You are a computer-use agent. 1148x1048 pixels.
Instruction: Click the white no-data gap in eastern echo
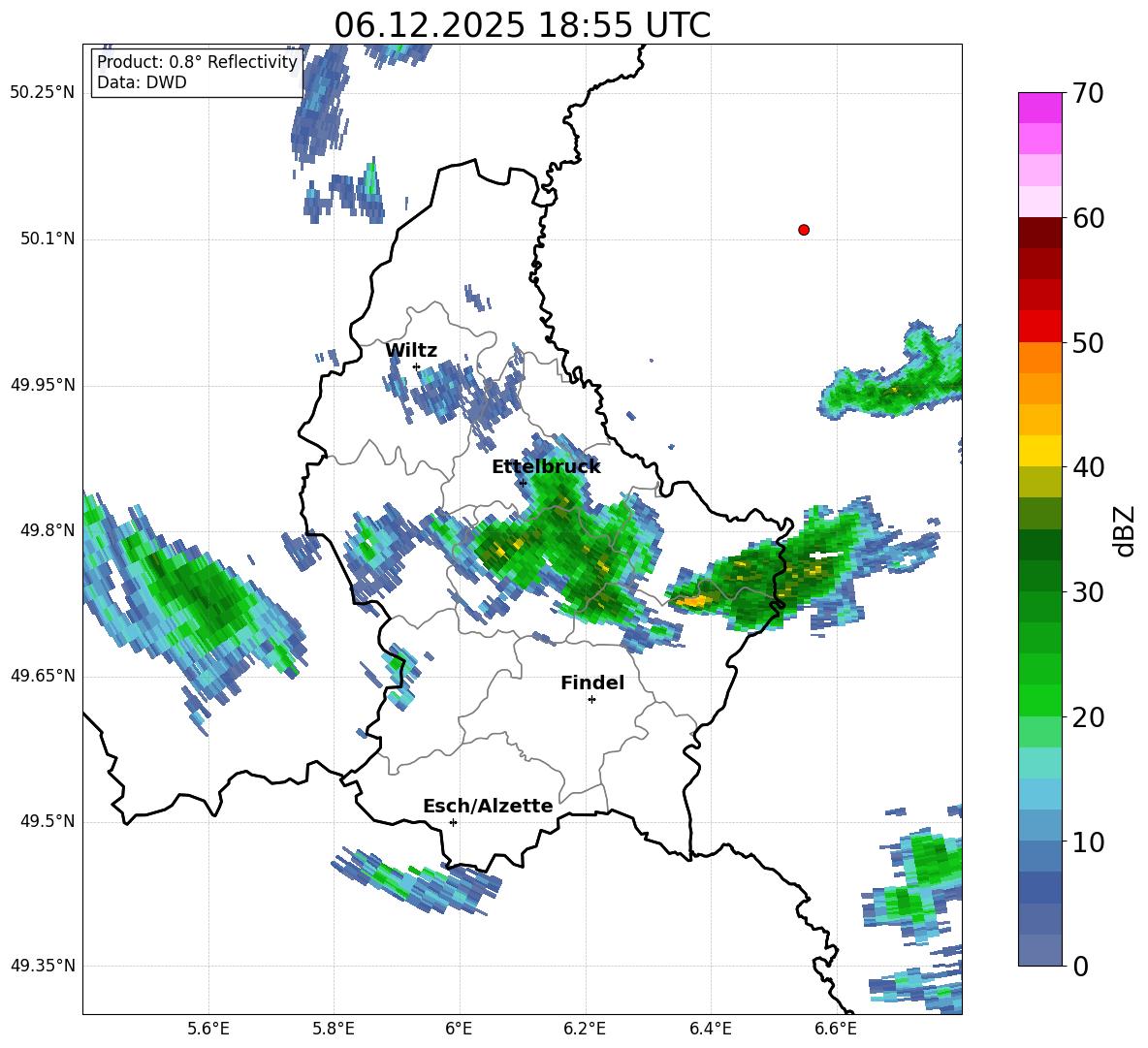coord(823,556)
